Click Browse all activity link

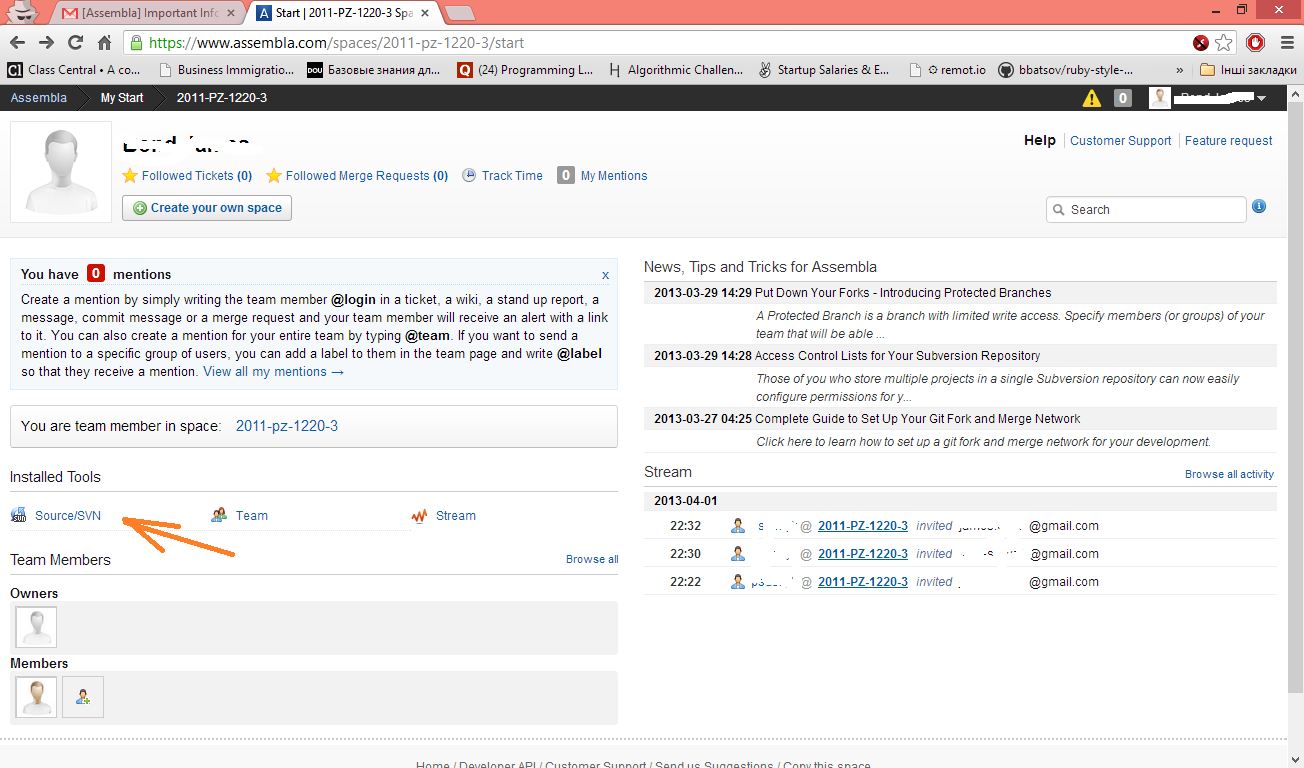tap(1229, 474)
